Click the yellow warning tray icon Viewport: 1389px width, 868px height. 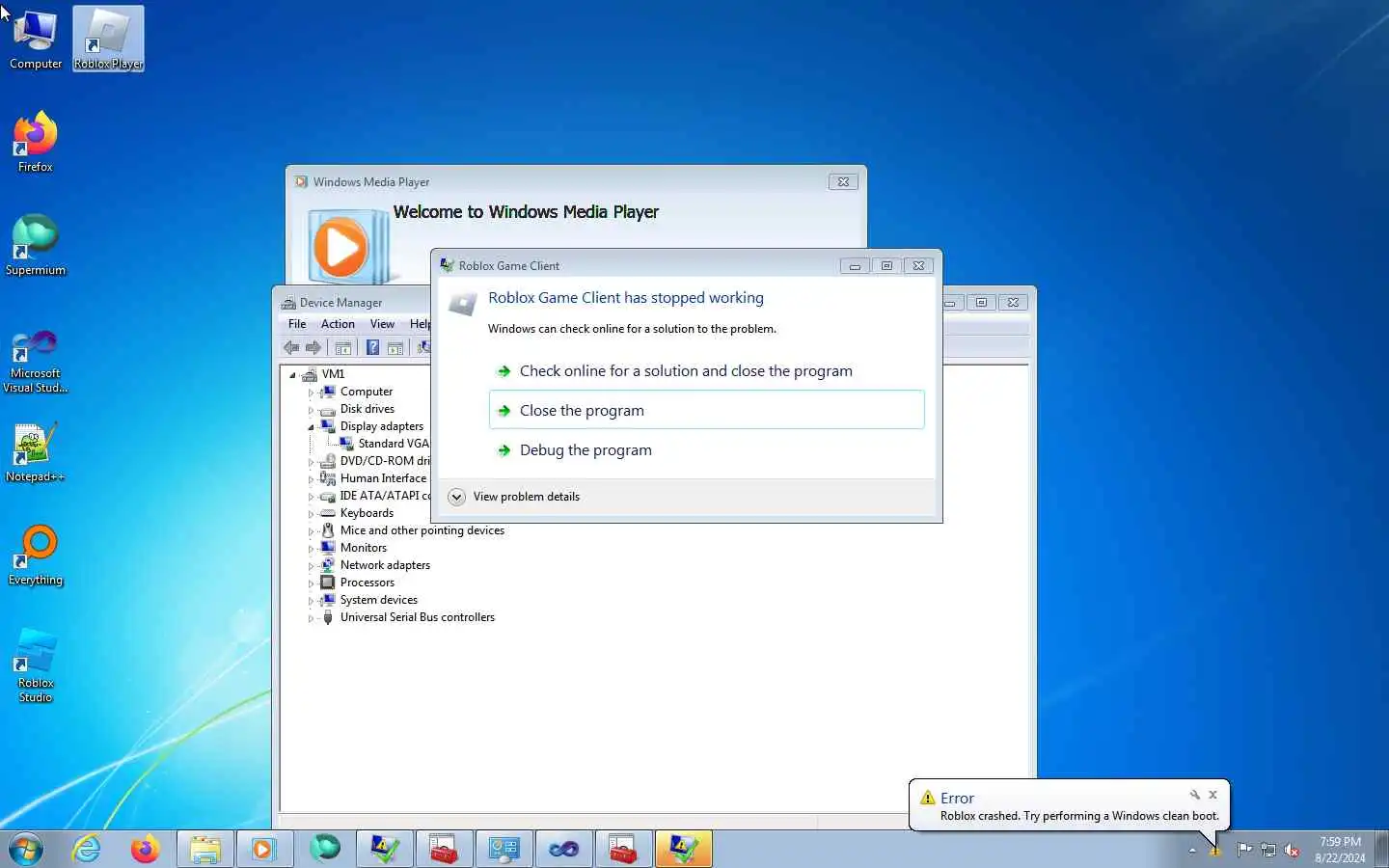[1215, 851]
